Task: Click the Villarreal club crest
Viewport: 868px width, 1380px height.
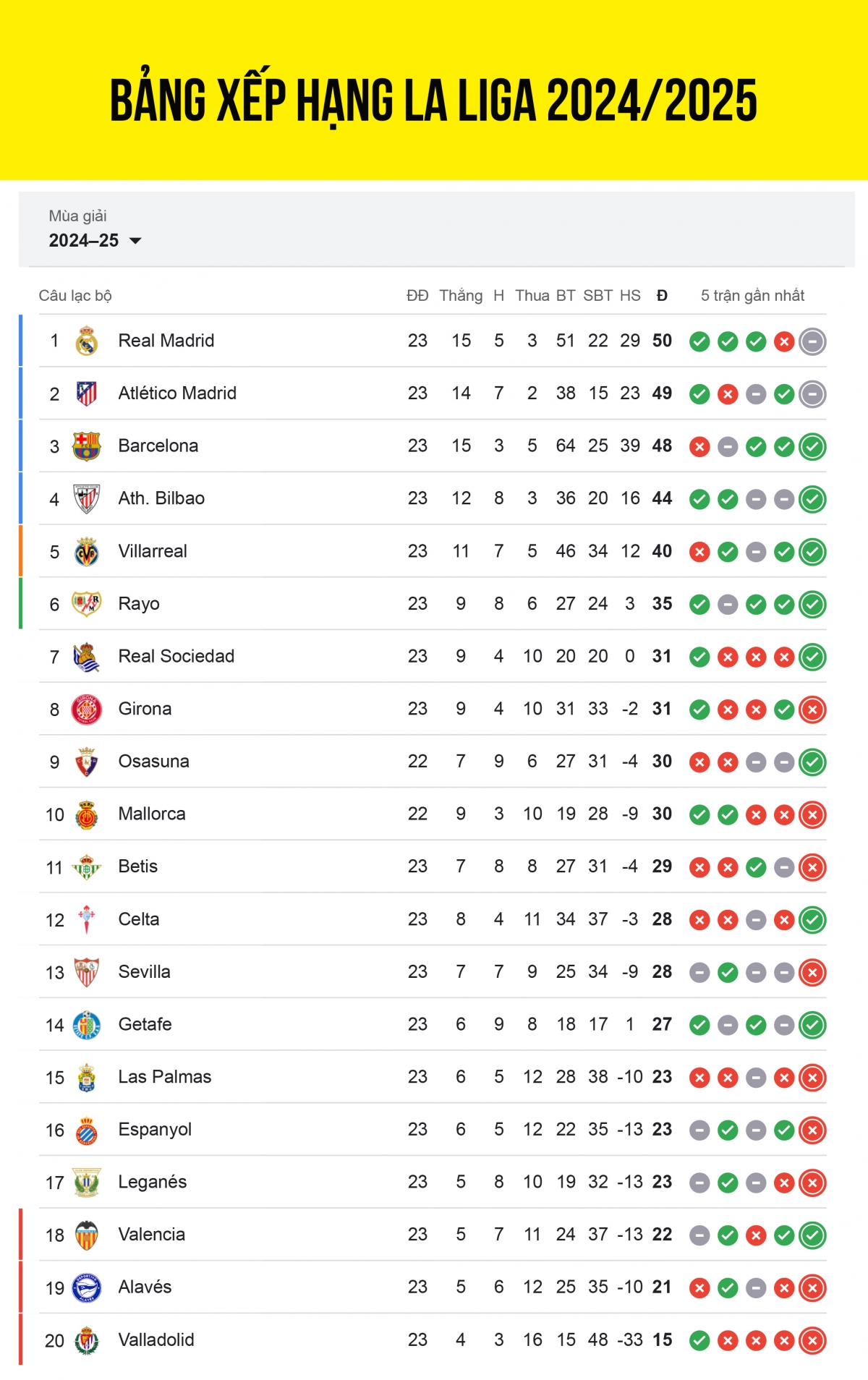Action: (x=87, y=552)
